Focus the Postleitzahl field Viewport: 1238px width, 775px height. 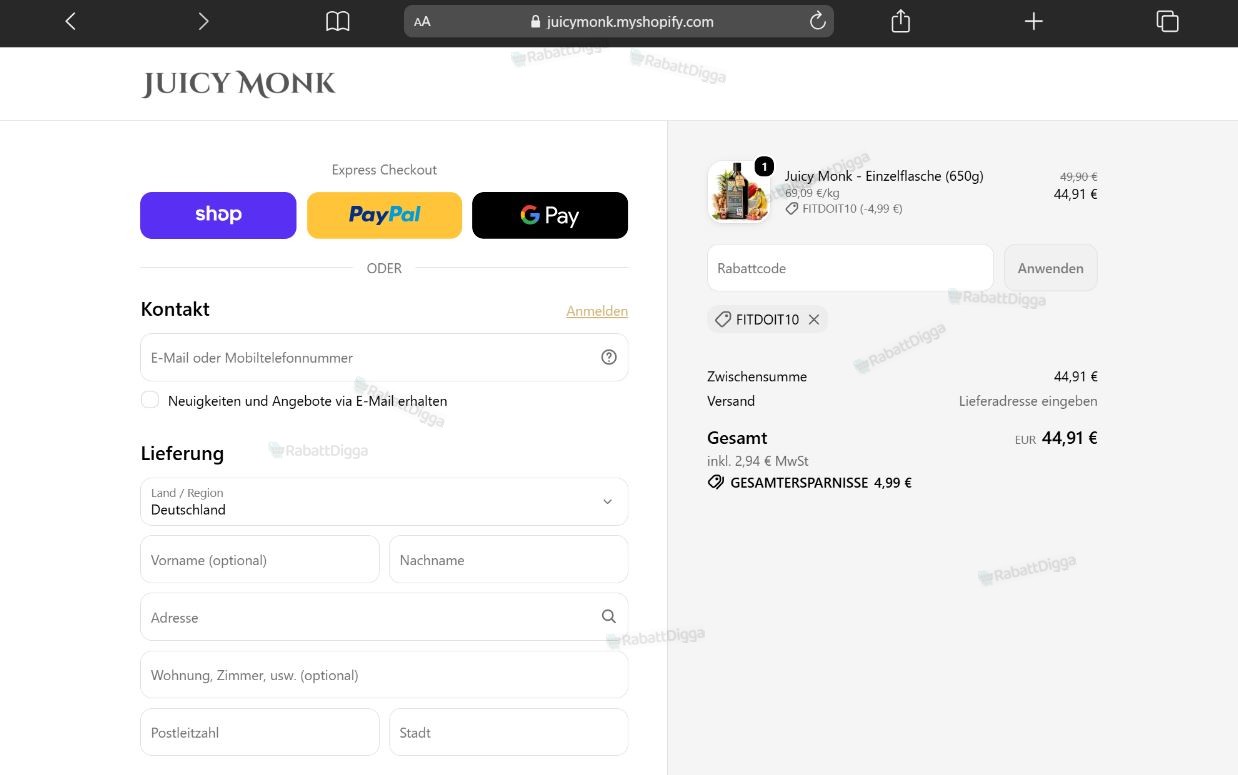coord(260,732)
